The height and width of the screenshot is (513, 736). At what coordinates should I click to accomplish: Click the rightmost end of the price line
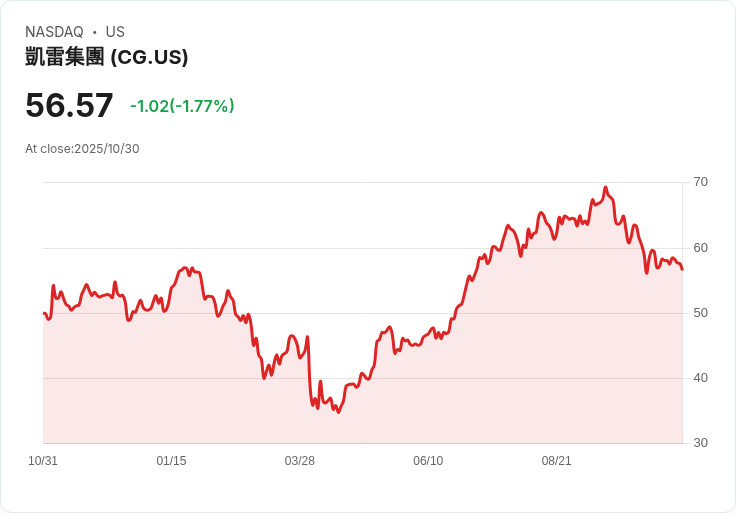(x=682, y=269)
